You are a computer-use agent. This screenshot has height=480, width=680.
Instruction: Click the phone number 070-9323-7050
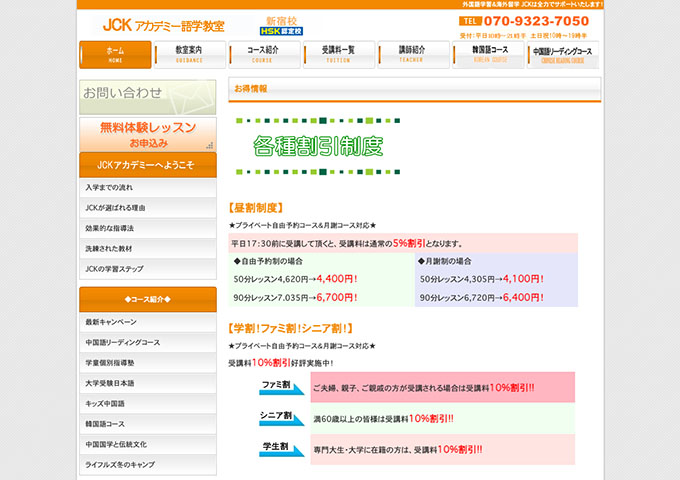536,21
